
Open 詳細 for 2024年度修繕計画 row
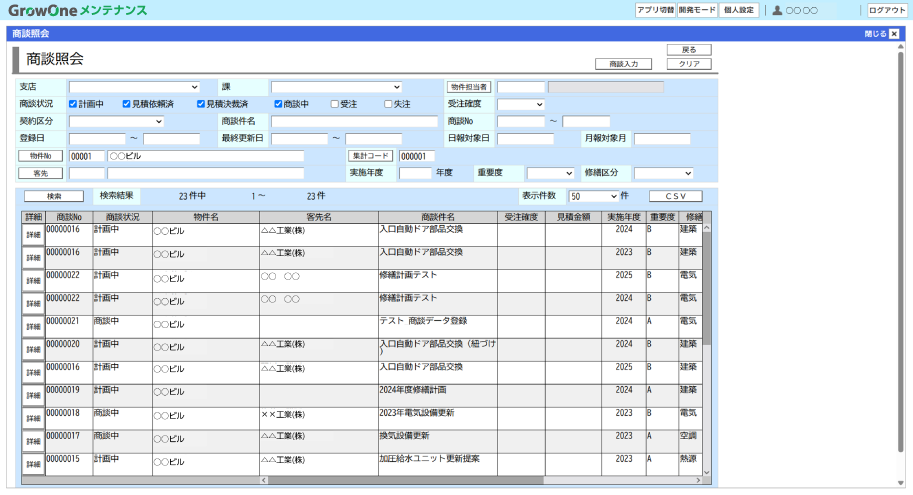click(34, 395)
